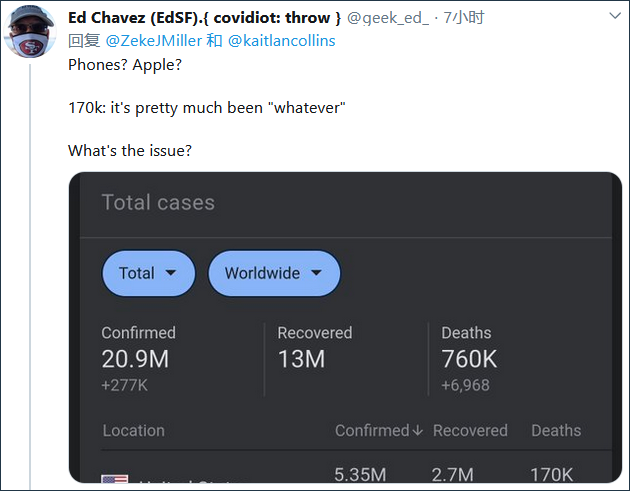The width and height of the screenshot is (630, 491).
Task: Click the 13M recovered worldwide figure
Action: [301, 359]
